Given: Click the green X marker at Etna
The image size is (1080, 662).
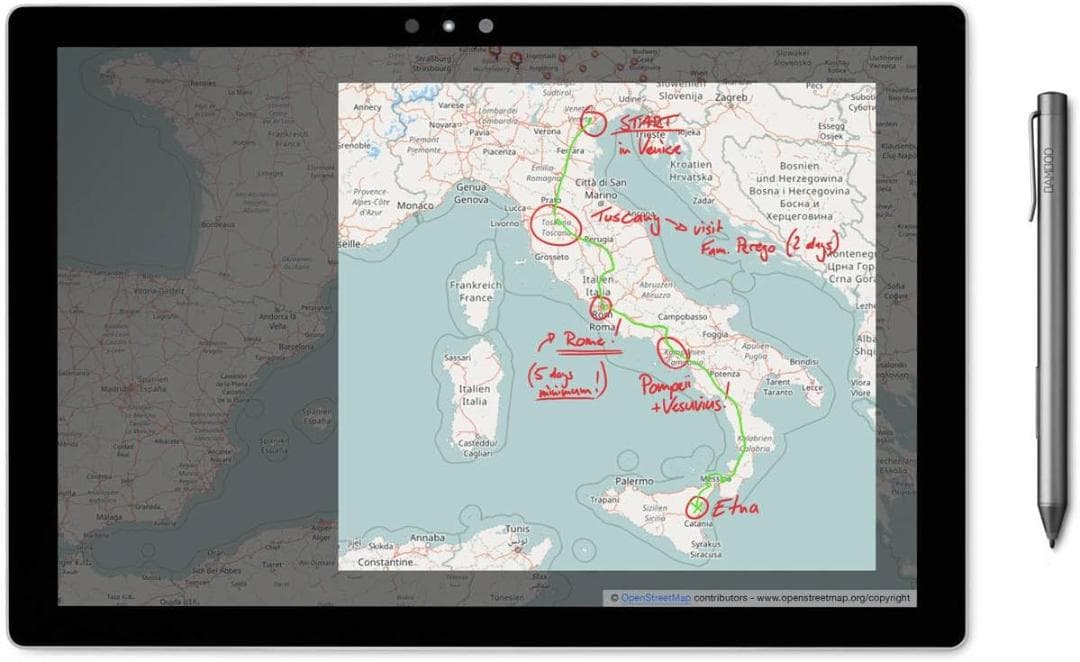Looking at the screenshot, I should coord(696,506).
